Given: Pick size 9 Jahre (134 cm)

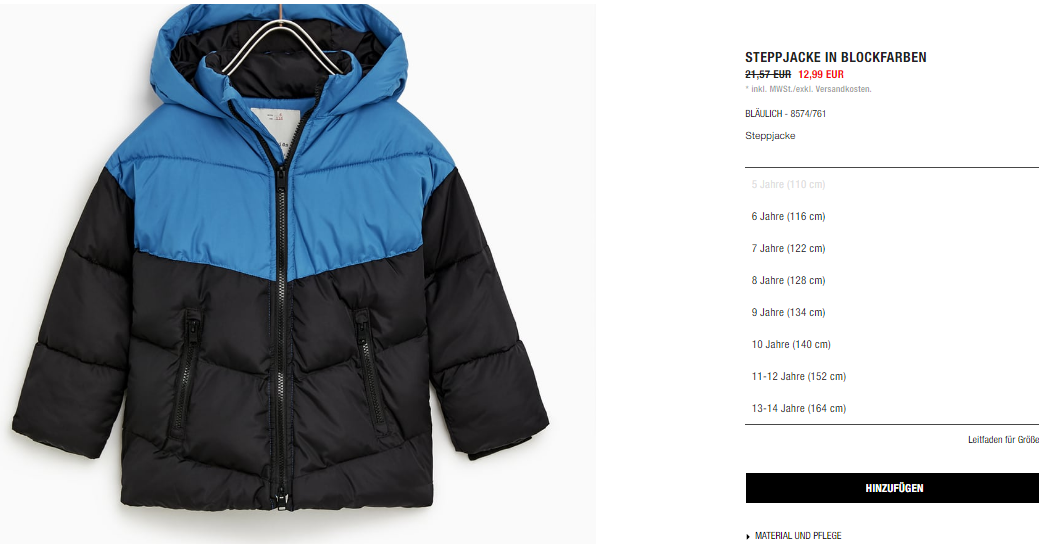Looking at the screenshot, I should point(892,312).
